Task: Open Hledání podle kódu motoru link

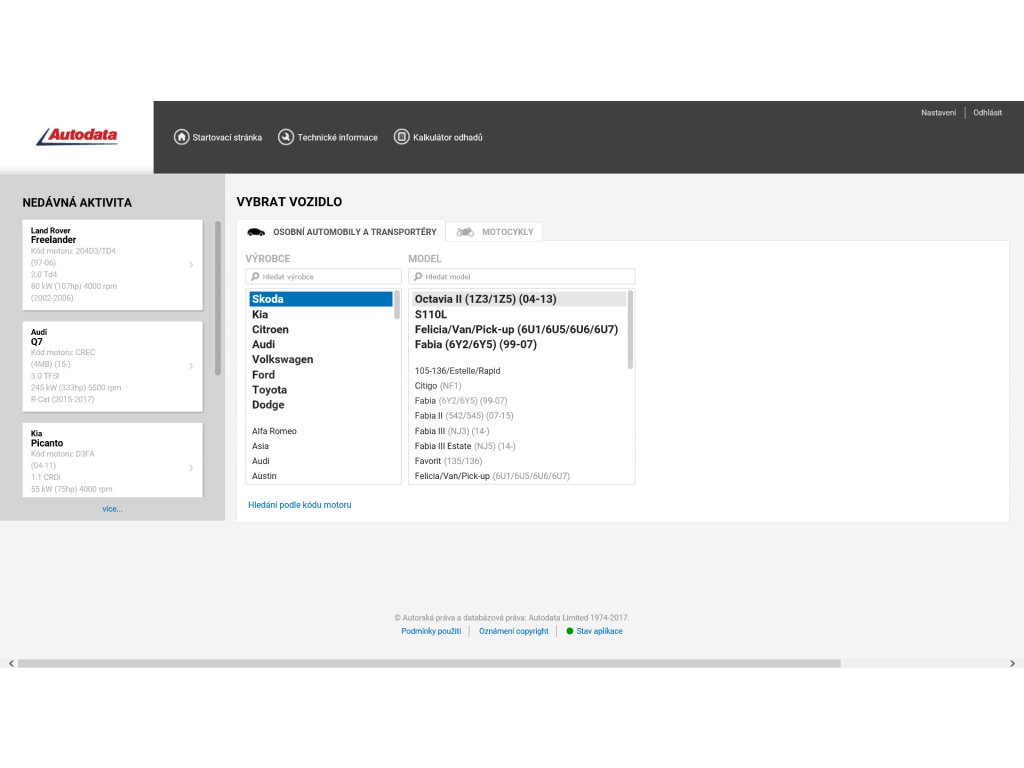Action: (300, 505)
